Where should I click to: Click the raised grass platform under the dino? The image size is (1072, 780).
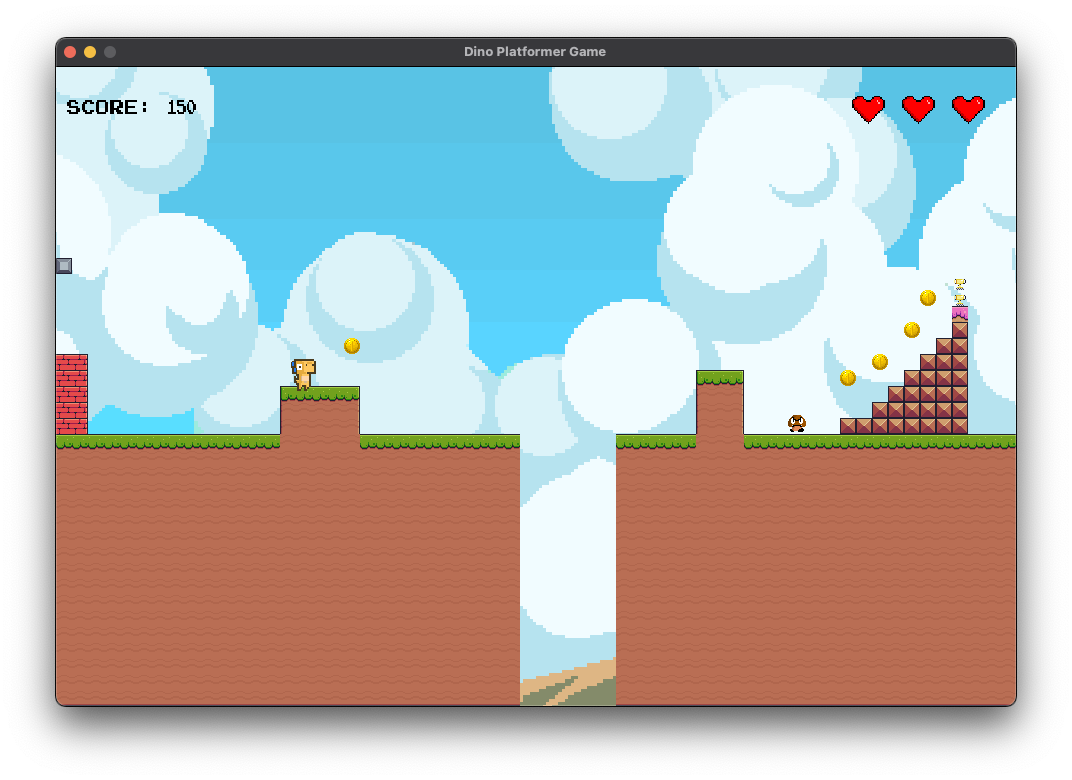pos(320,411)
